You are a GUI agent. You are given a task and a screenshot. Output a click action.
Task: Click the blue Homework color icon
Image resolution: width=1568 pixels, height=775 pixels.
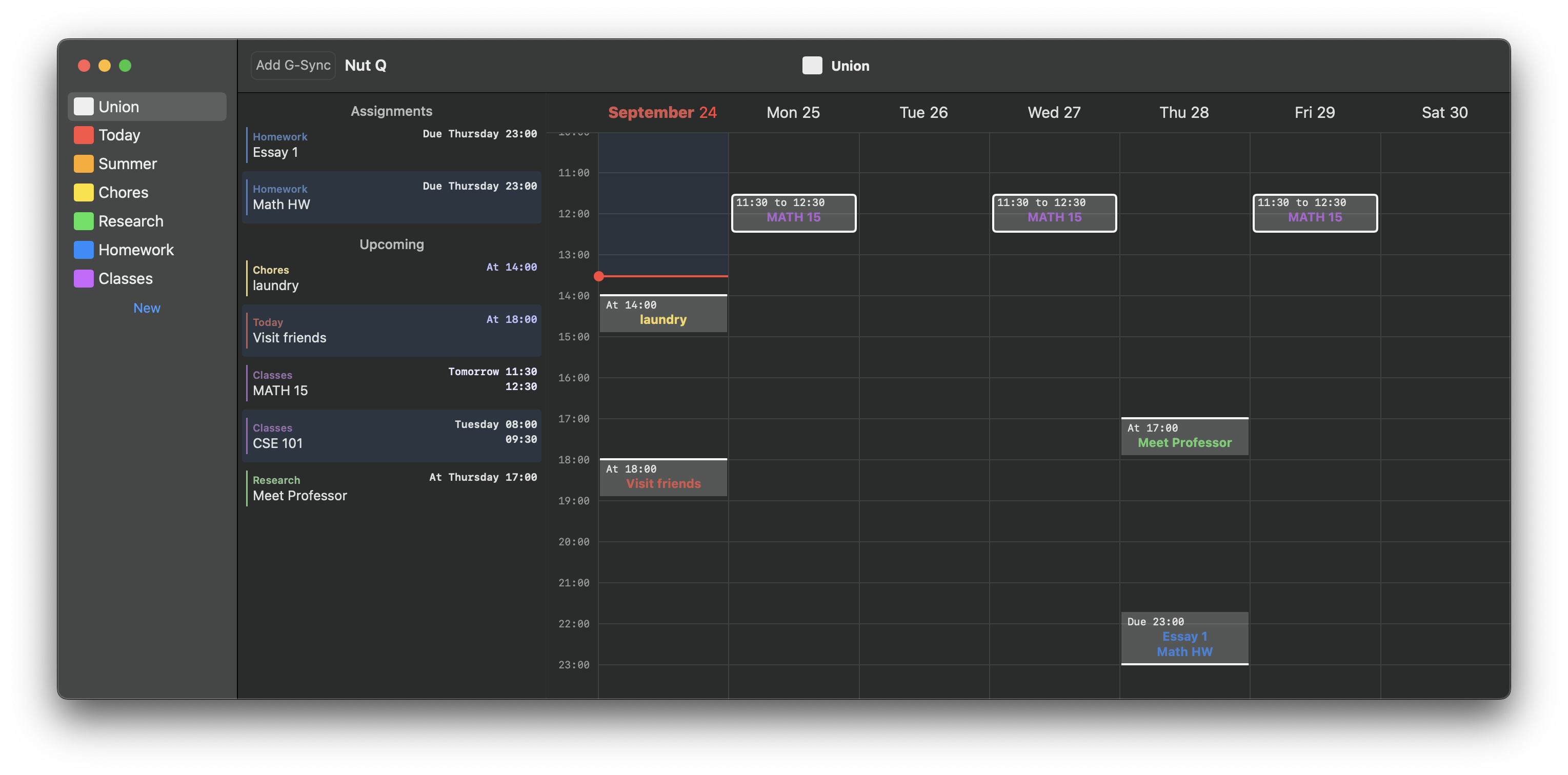coord(84,250)
